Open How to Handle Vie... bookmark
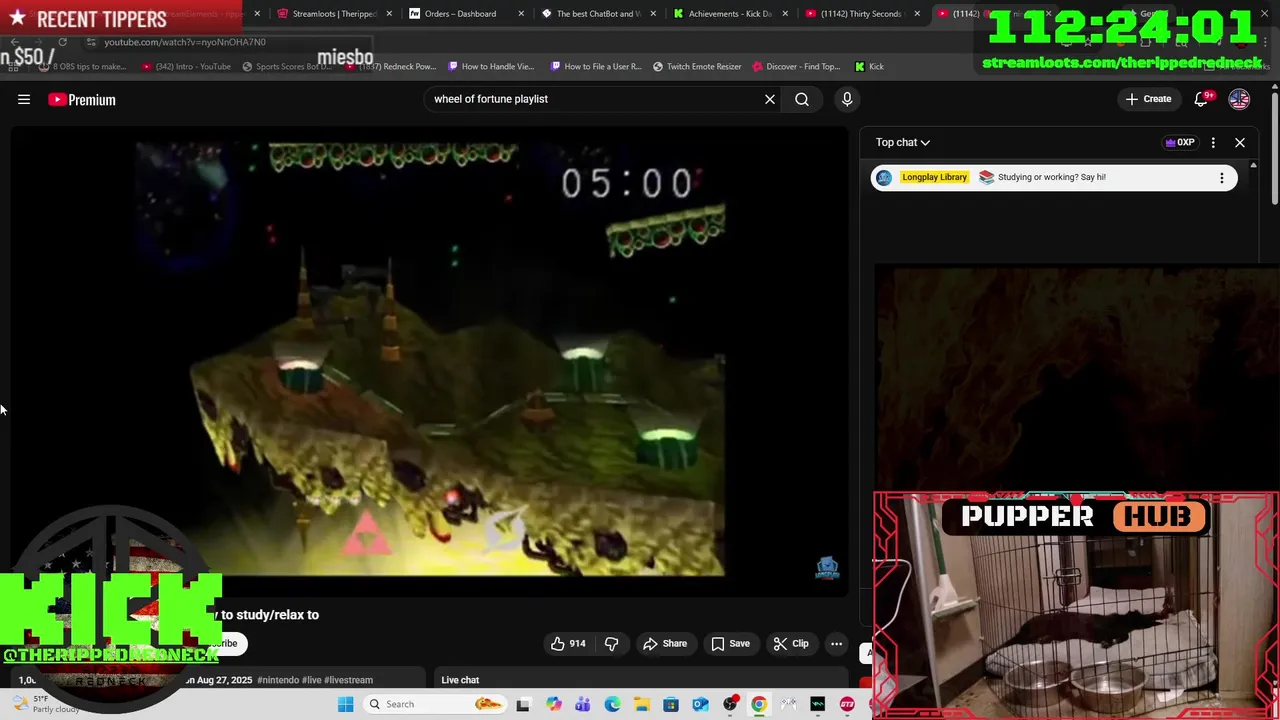This screenshot has width=1280, height=720. (x=491, y=67)
